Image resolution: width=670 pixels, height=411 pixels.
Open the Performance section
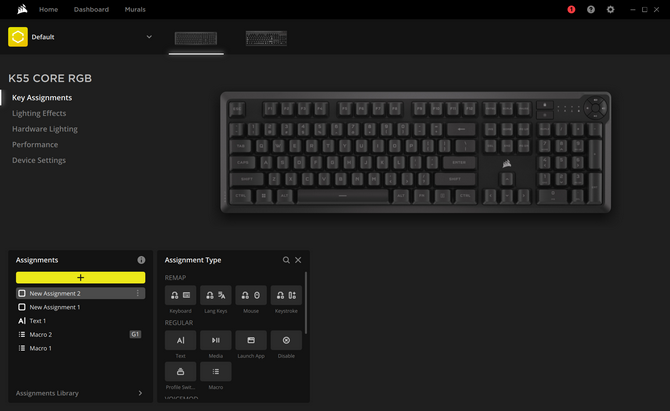[x=35, y=144]
